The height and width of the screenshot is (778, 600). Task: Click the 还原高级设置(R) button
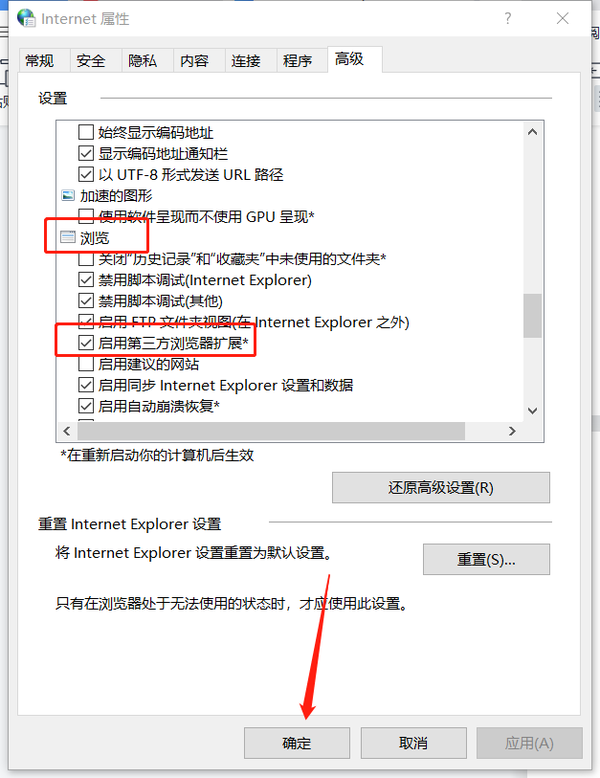tap(441, 488)
